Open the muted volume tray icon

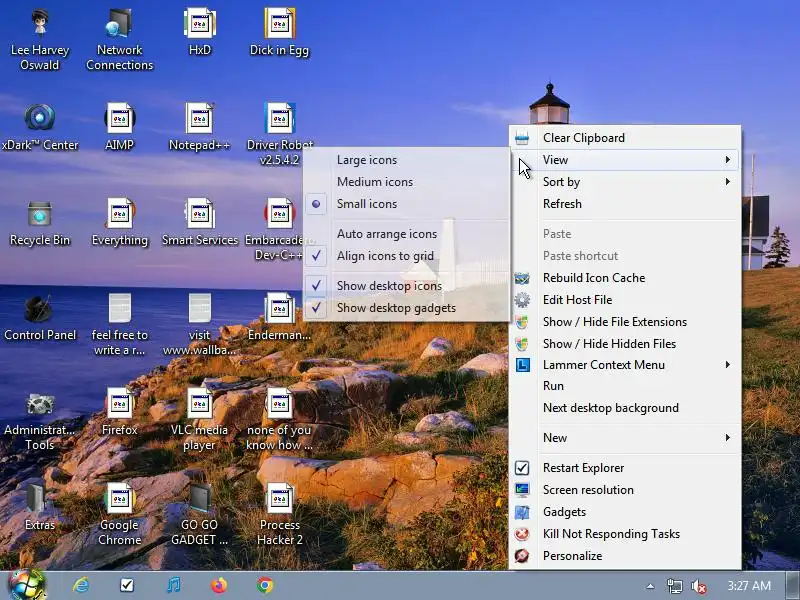click(698, 586)
